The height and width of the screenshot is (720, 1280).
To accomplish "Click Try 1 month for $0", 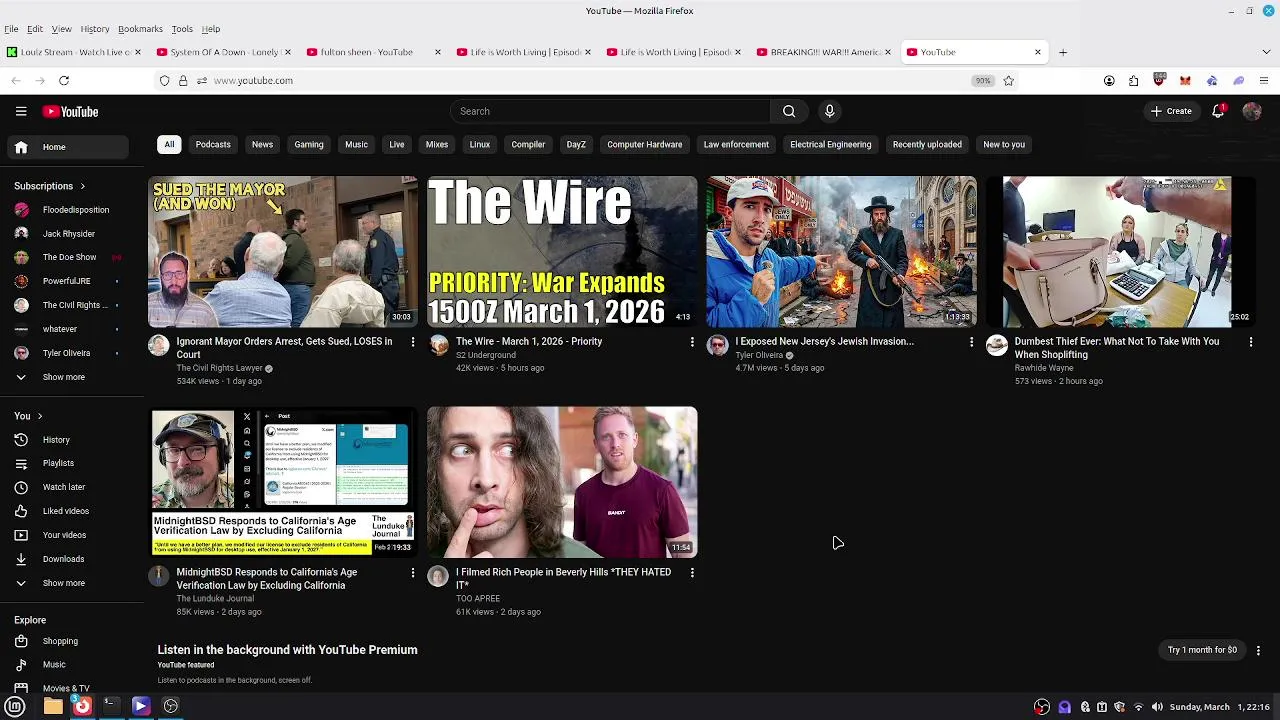I will tap(1202, 650).
